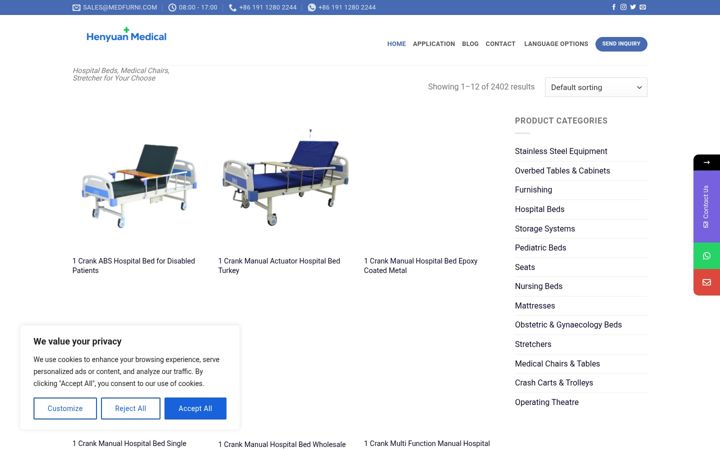Select Obstetric & Gynaecology Beds category
The height and width of the screenshot is (450, 720).
pos(568,325)
